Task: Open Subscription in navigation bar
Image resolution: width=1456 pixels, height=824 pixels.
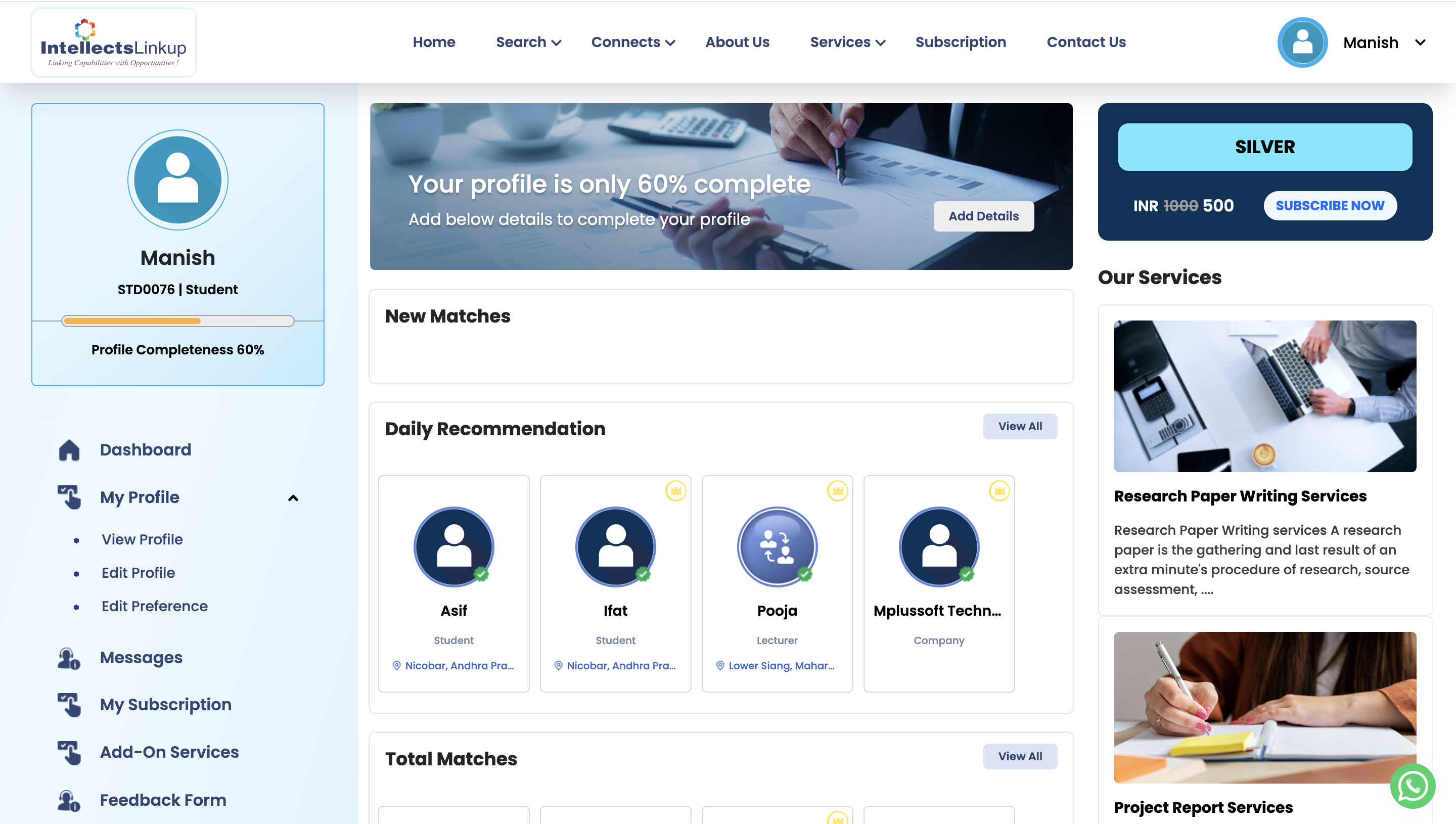Action: (961, 42)
